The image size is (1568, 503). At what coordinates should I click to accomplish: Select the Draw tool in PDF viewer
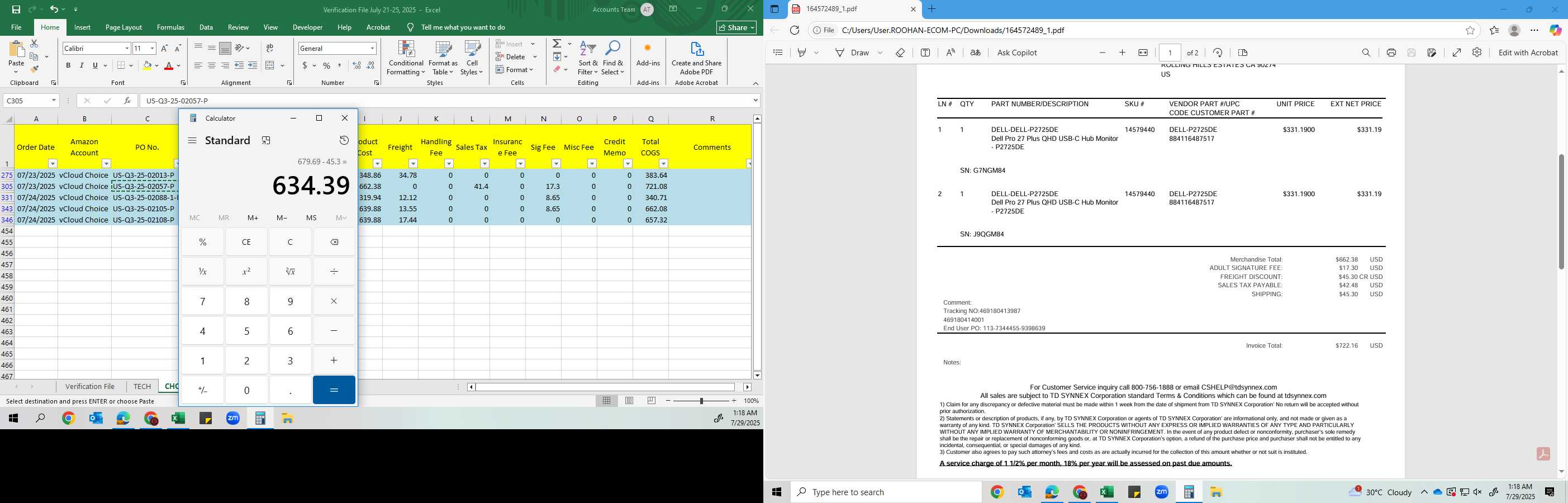pos(853,53)
